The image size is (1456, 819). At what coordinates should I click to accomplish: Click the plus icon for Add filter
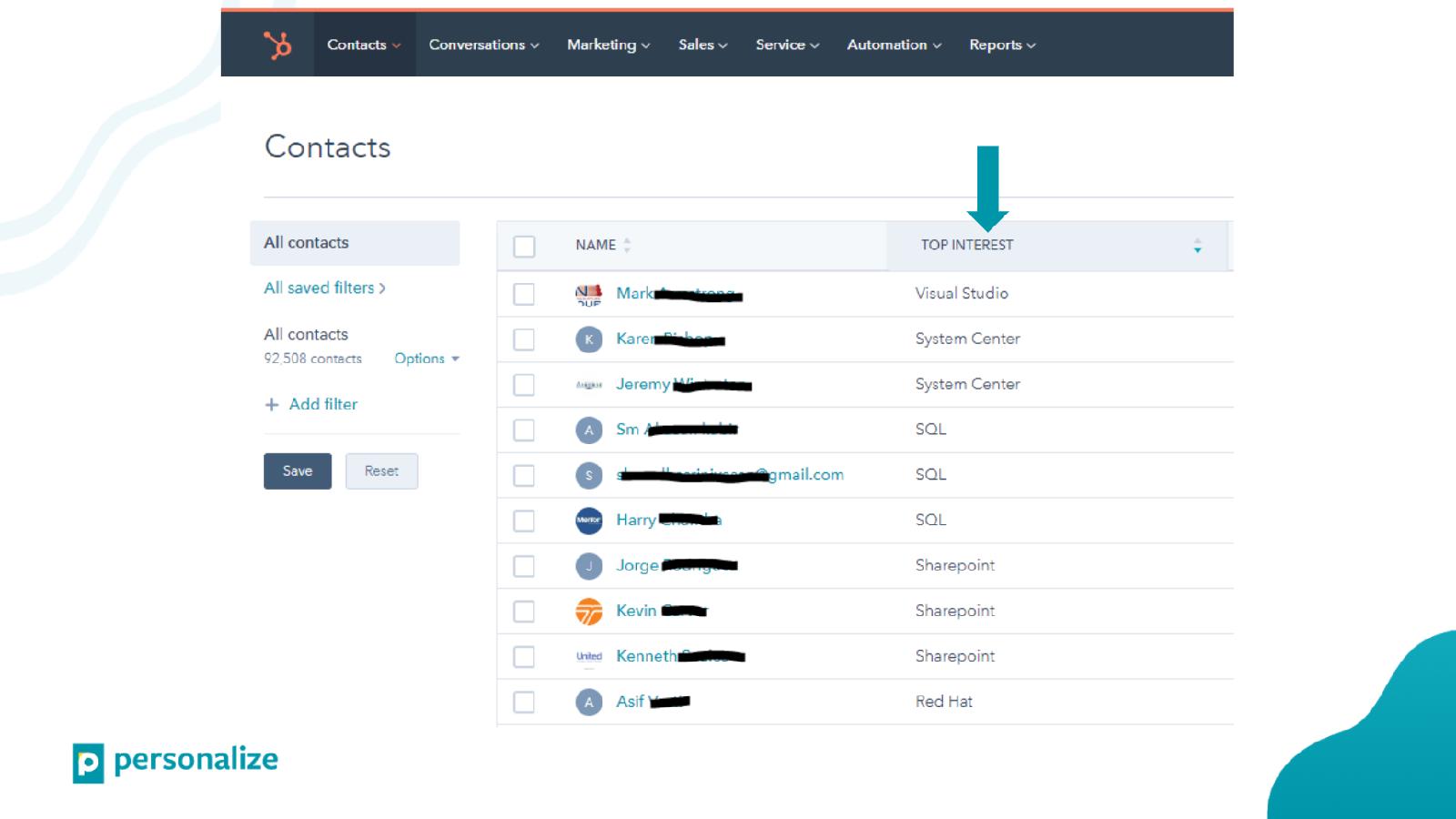tap(271, 405)
